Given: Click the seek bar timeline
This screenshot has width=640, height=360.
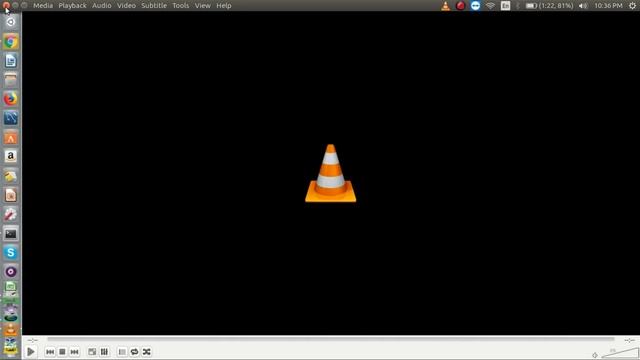Looking at the screenshot, I should [331, 339].
